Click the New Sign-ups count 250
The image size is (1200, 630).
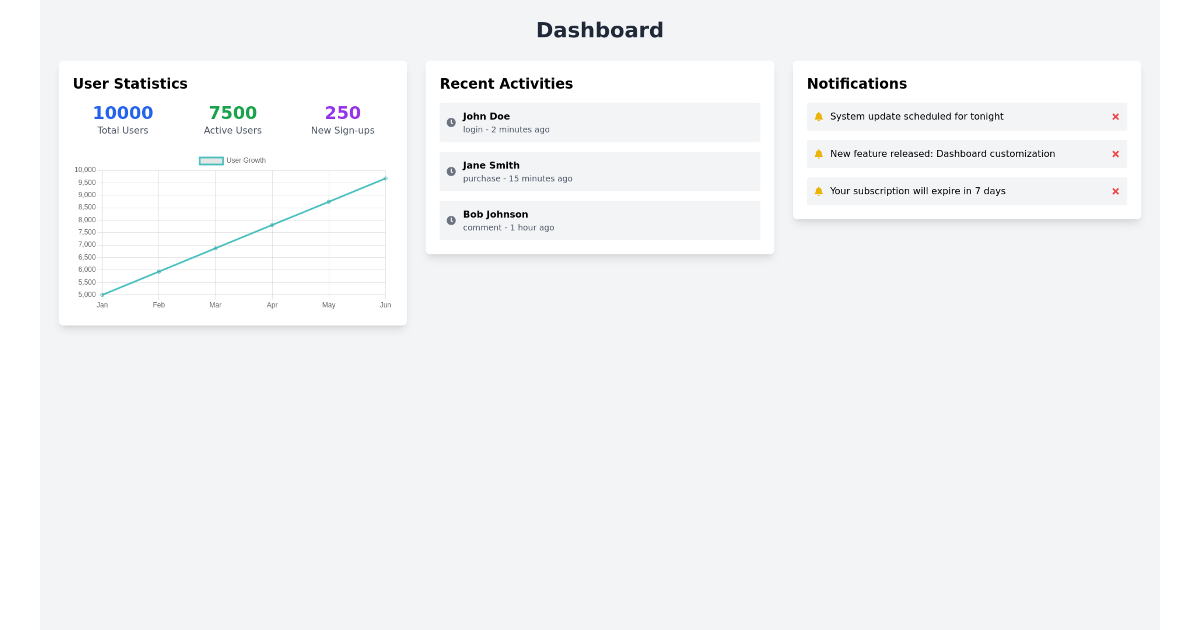coord(342,112)
